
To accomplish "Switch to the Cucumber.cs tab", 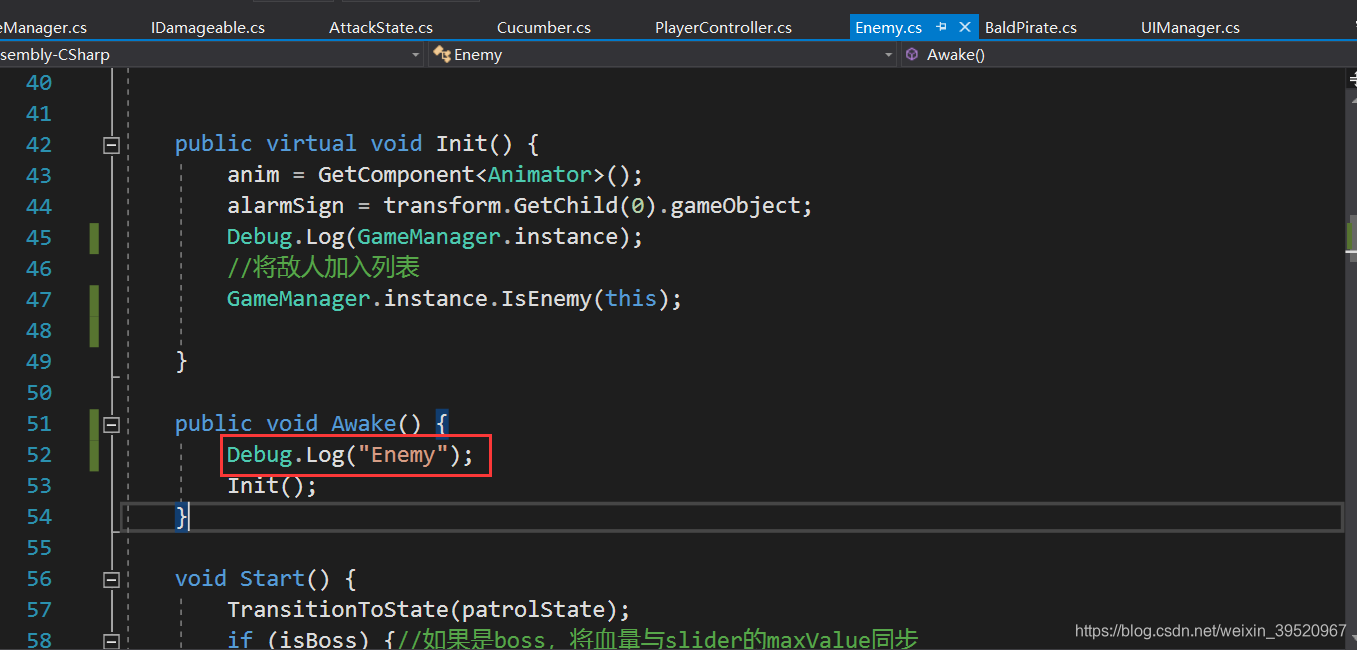I will (x=543, y=27).
